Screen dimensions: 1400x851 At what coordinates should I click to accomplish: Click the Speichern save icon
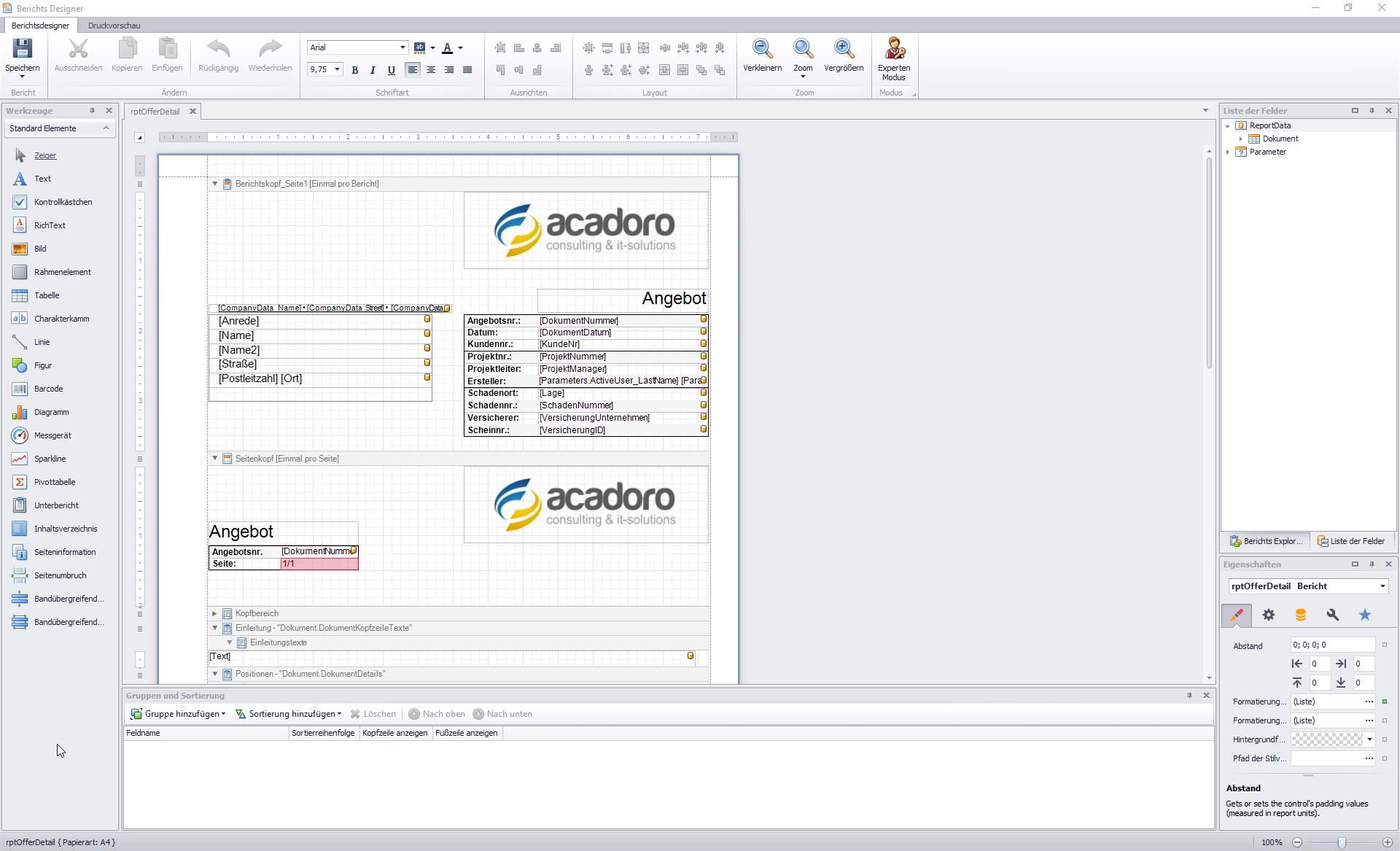pos(22,49)
